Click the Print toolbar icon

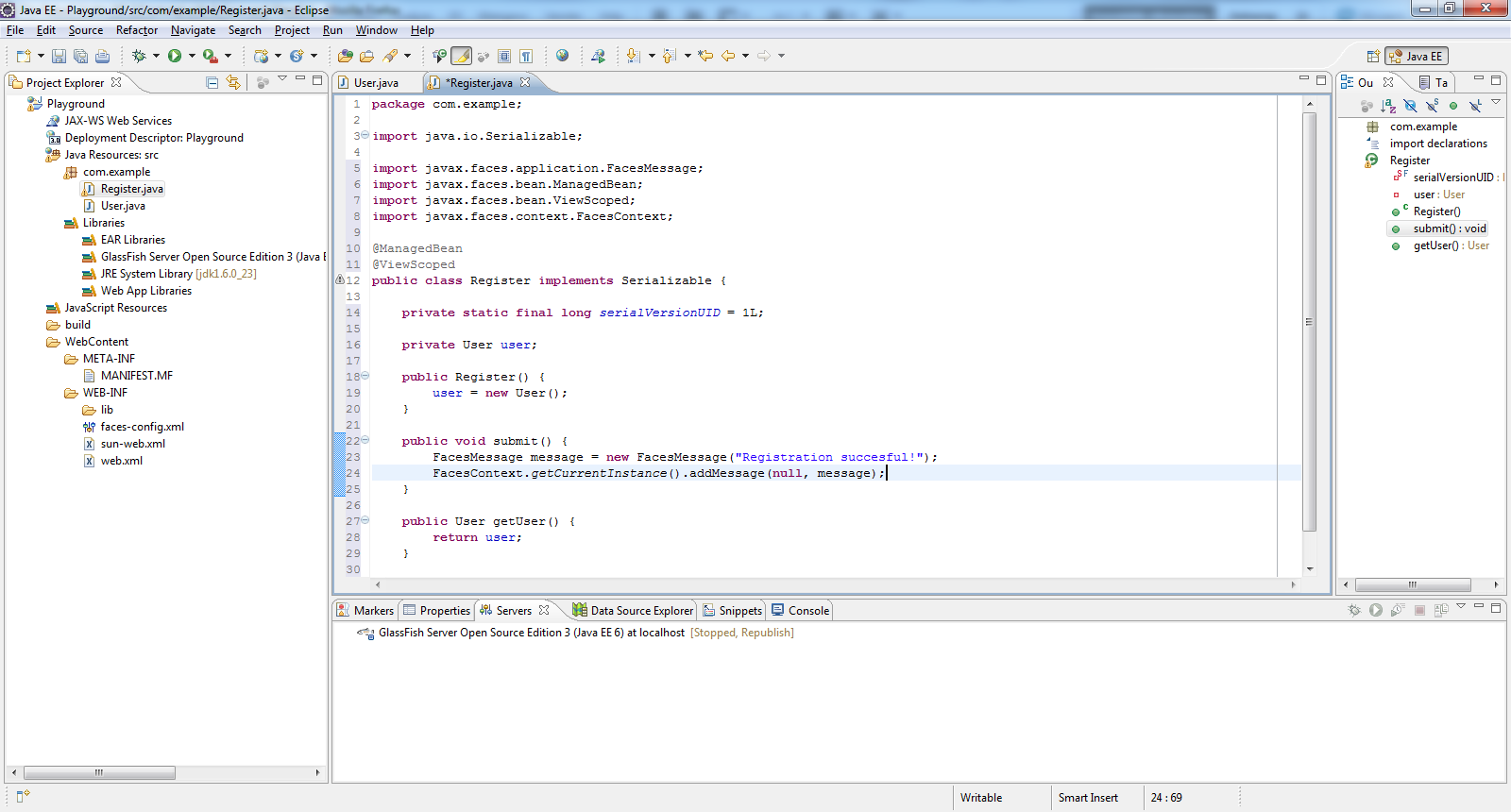pos(102,56)
